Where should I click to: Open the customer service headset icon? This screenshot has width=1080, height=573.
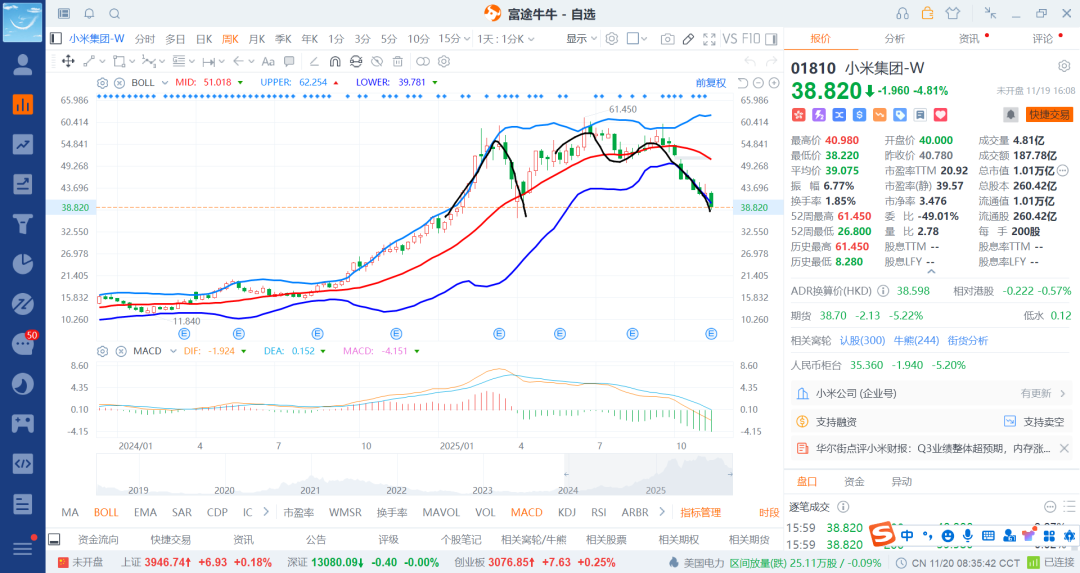coord(903,13)
